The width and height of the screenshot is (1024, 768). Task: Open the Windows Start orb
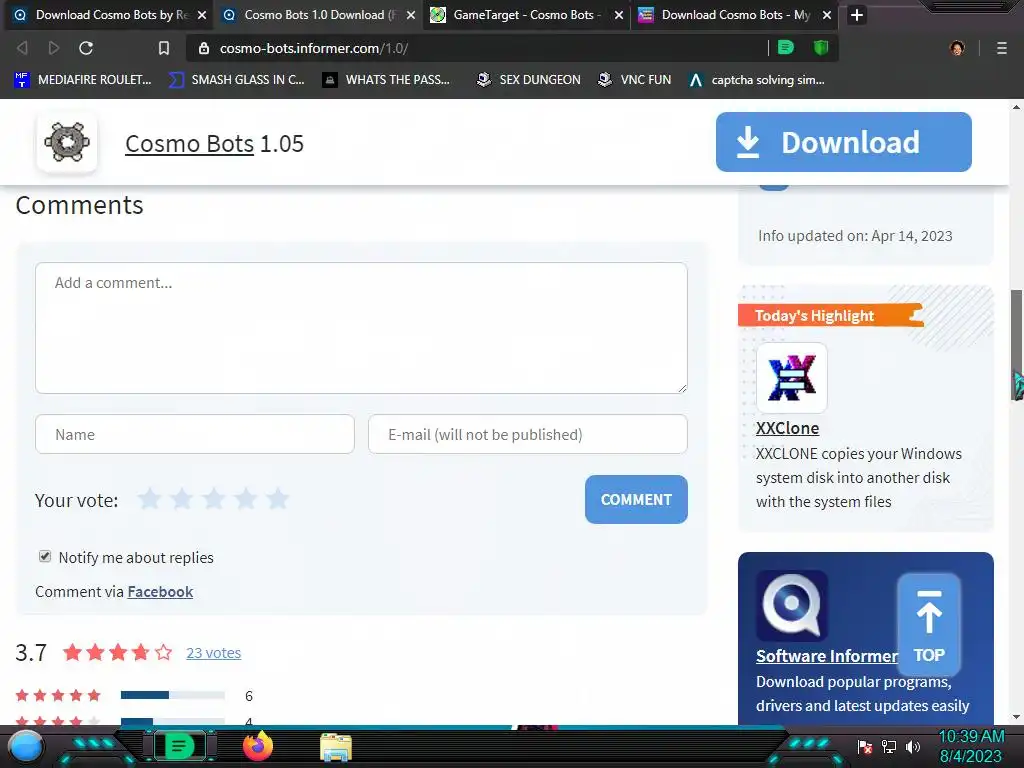(26, 746)
